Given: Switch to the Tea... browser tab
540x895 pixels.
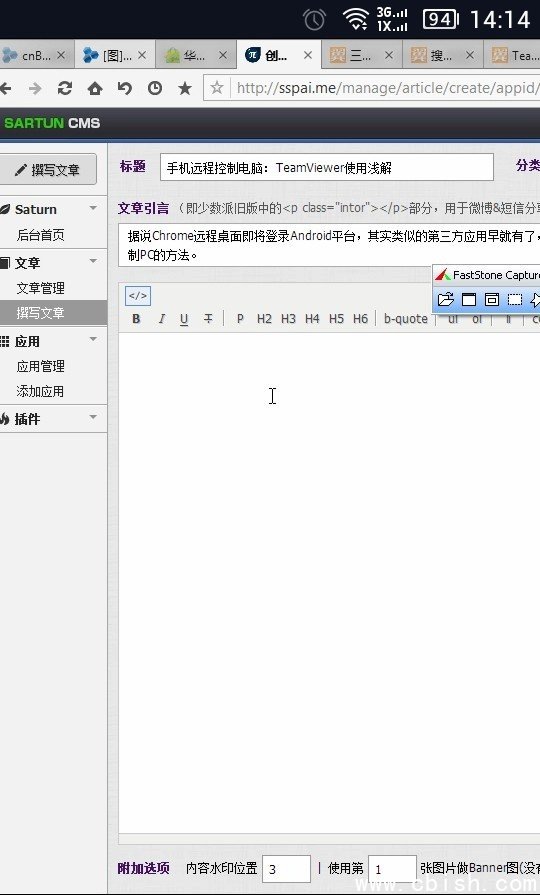Looking at the screenshot, I should coord(514,55).
